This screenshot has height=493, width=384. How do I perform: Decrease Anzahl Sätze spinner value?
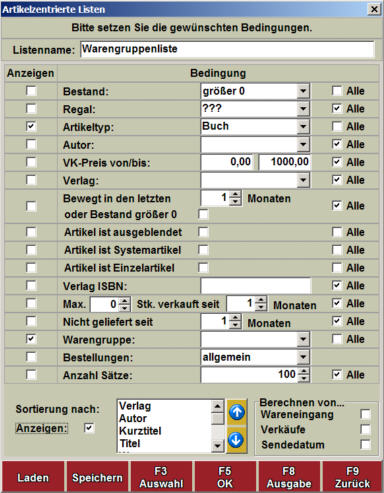click(x=304, y=378)
